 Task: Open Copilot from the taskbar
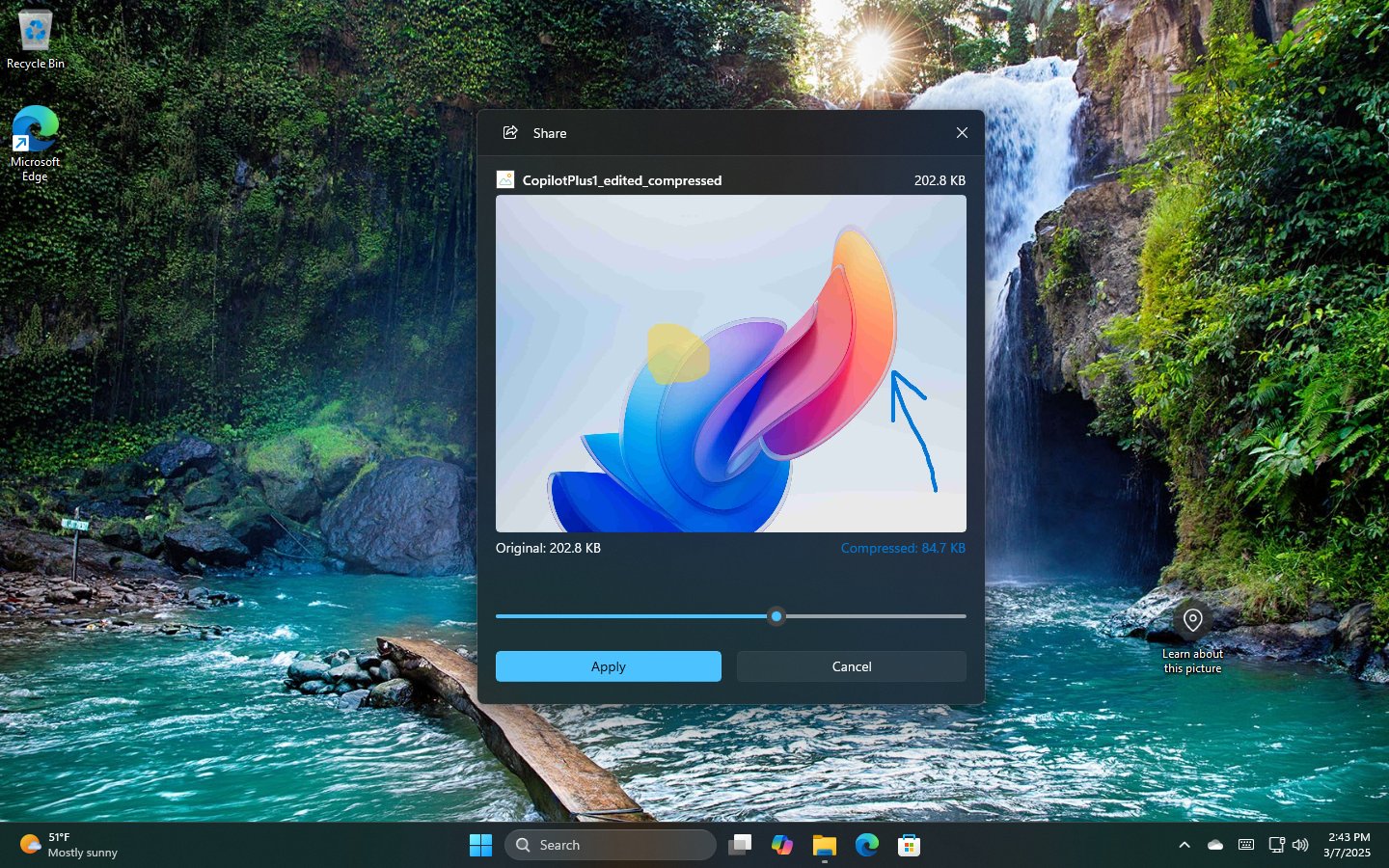coord(781,845)
